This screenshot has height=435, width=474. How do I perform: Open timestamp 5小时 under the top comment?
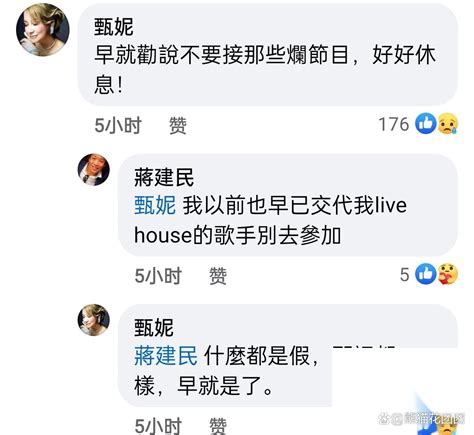(118, 125)
